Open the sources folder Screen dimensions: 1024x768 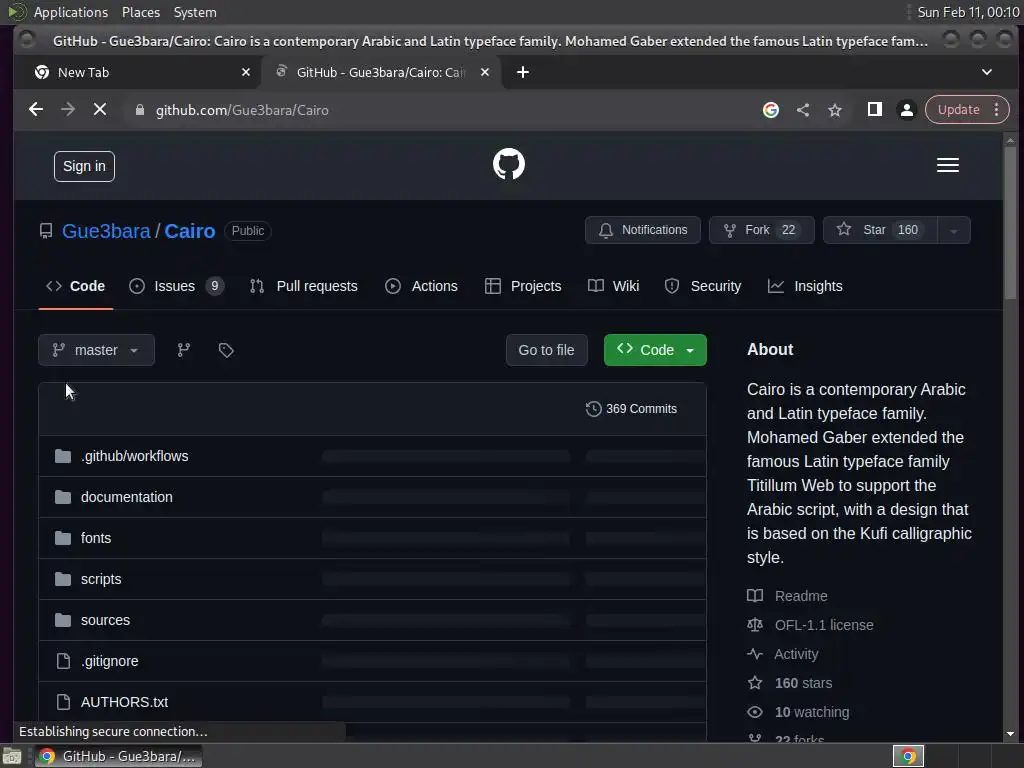(x=105, y=620)
